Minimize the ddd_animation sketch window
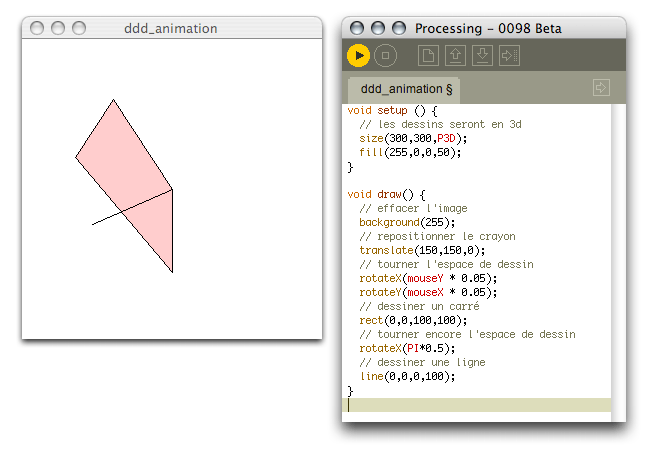Viewport: 647px width, 452px height. 58,28
